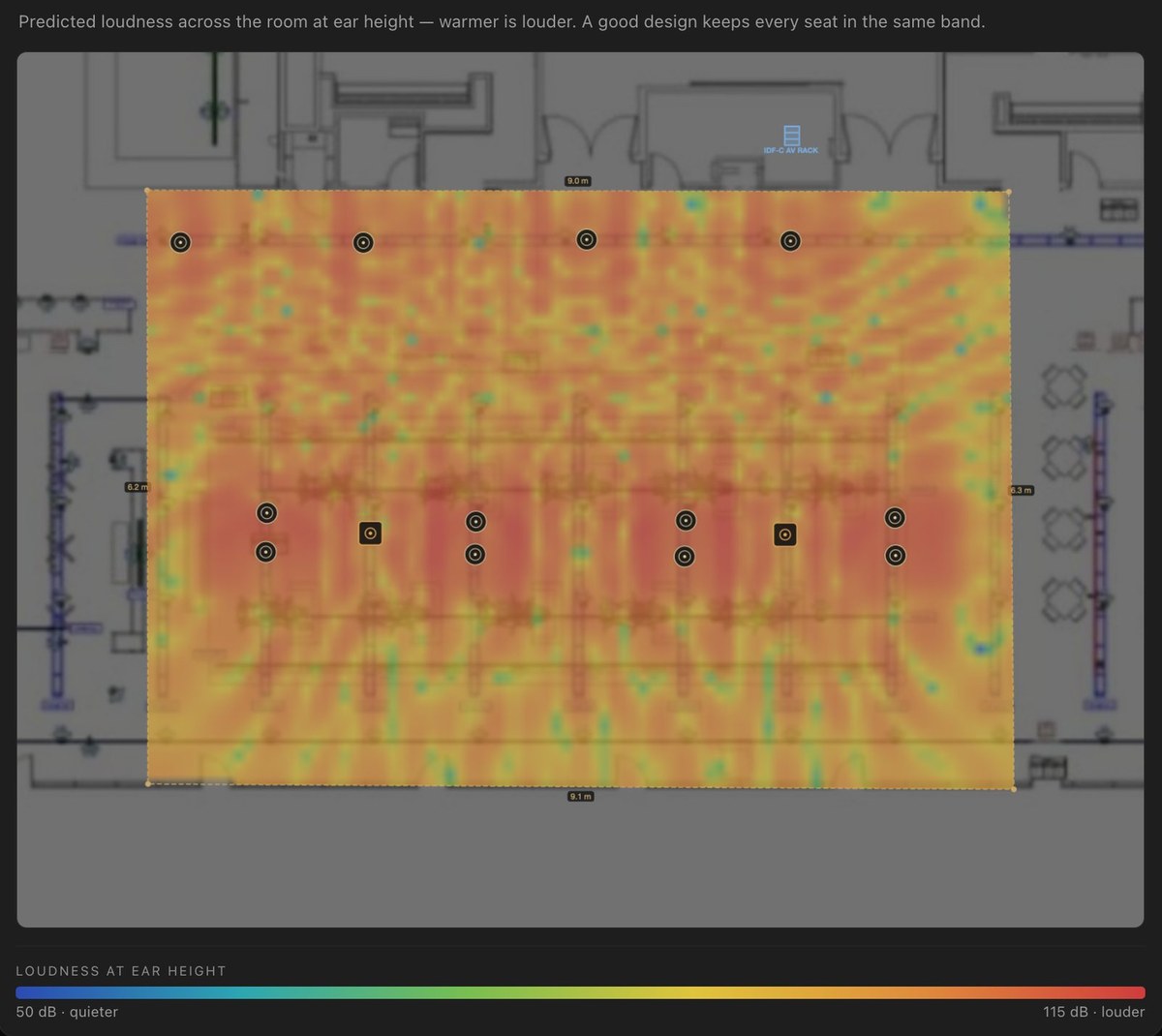Click top-right corner handle of heatmap area
Screen dimensions: 1162x1036
[1009, 192]
